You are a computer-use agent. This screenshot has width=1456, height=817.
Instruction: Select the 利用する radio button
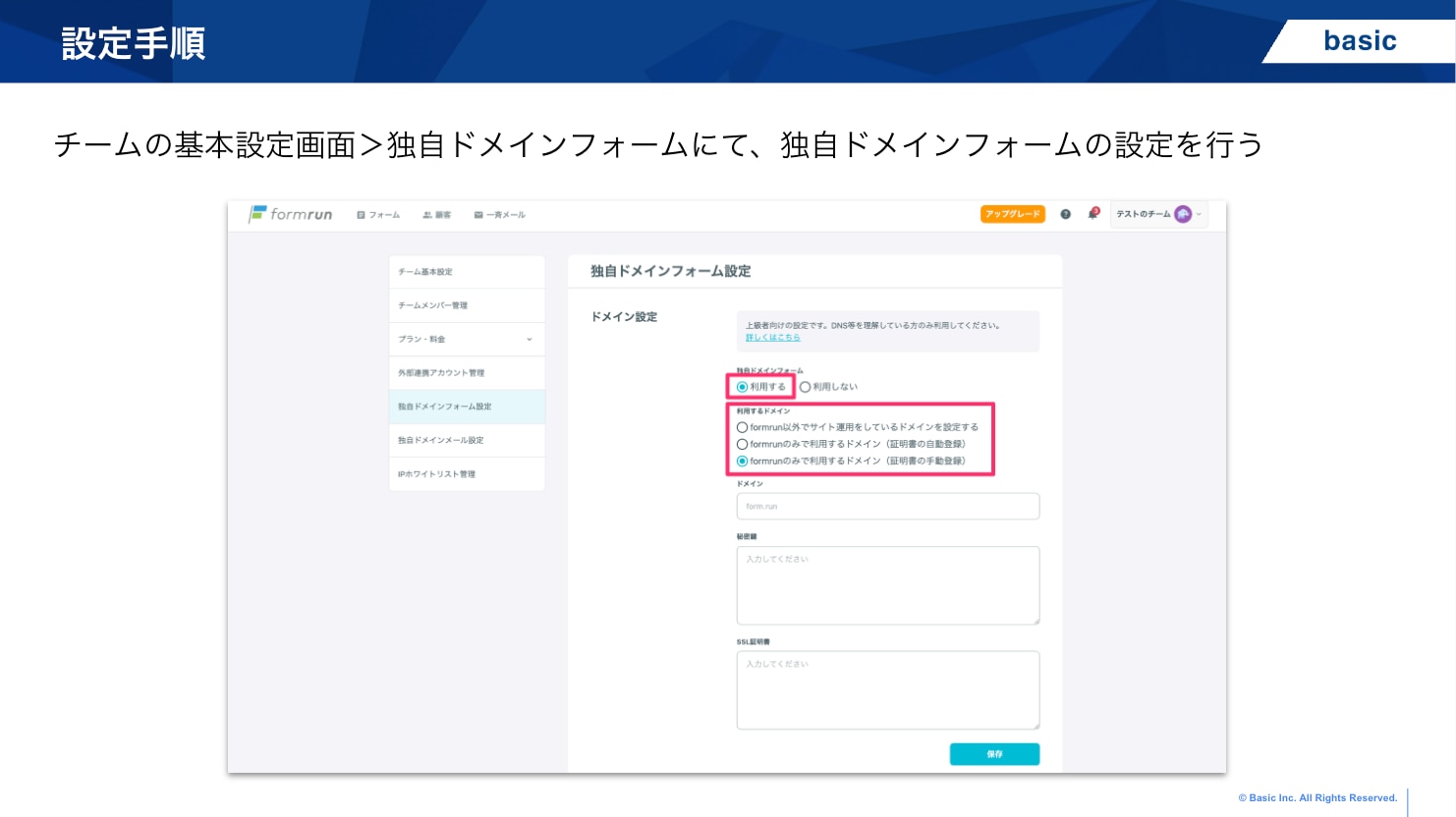coord(743,387)
